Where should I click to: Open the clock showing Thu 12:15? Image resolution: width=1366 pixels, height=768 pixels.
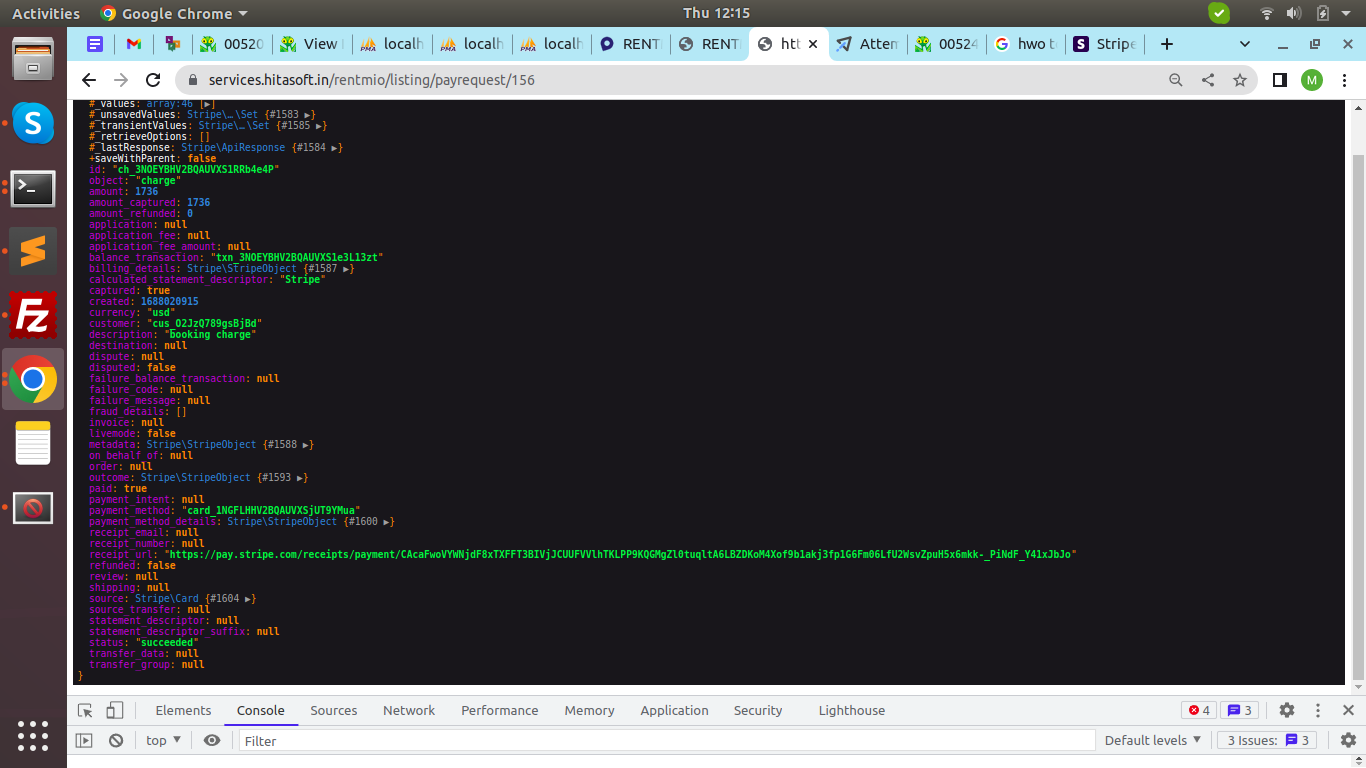[x=716, y=13]
